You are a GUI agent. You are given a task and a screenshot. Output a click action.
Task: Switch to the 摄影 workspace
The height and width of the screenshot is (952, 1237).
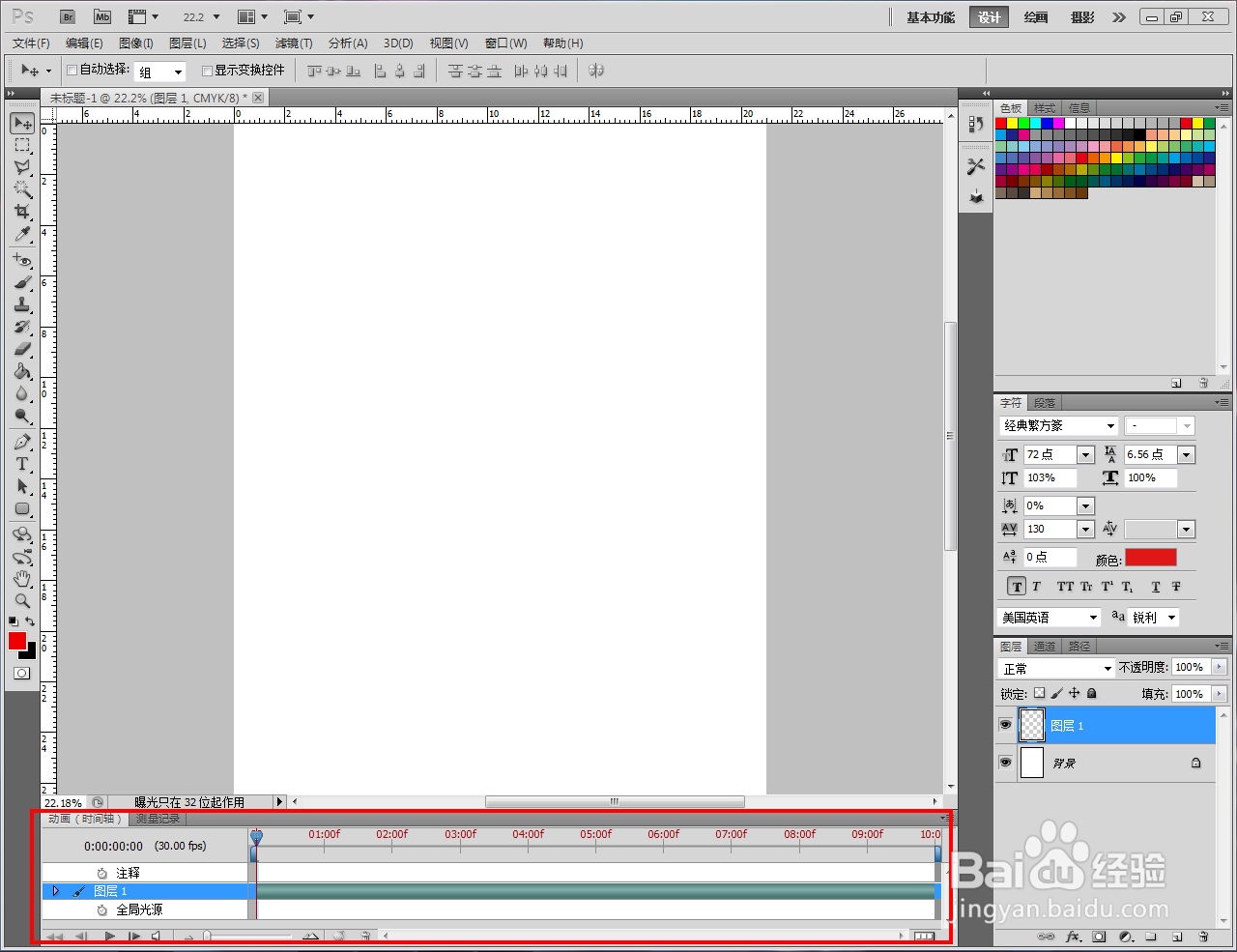(1082, 17)
